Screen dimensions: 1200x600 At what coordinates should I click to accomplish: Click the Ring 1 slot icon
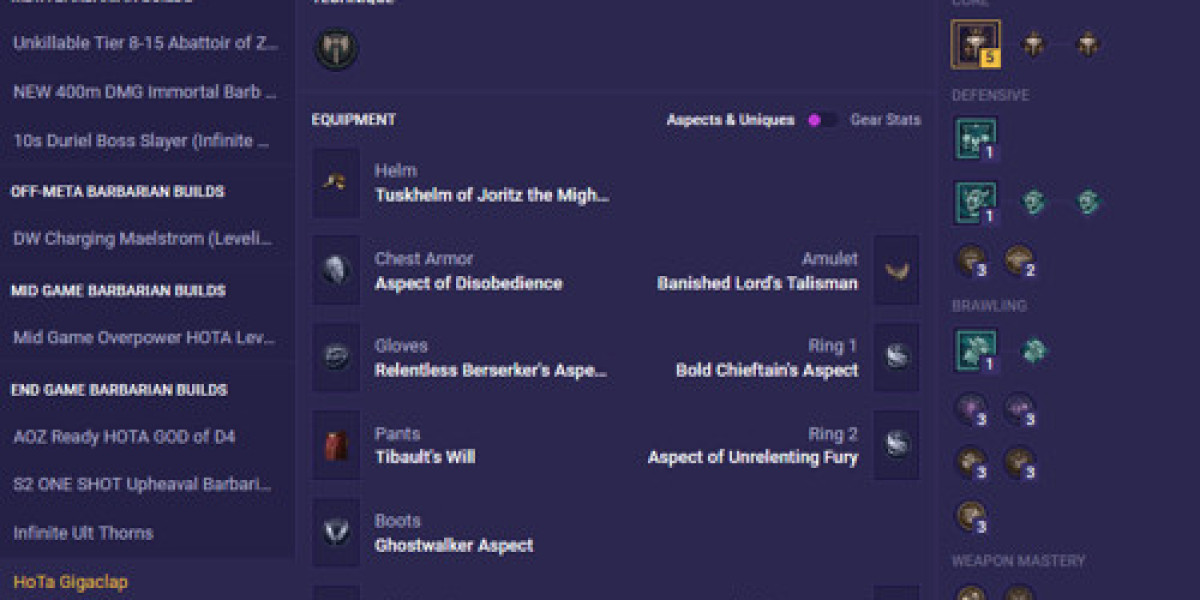point(896,357)
